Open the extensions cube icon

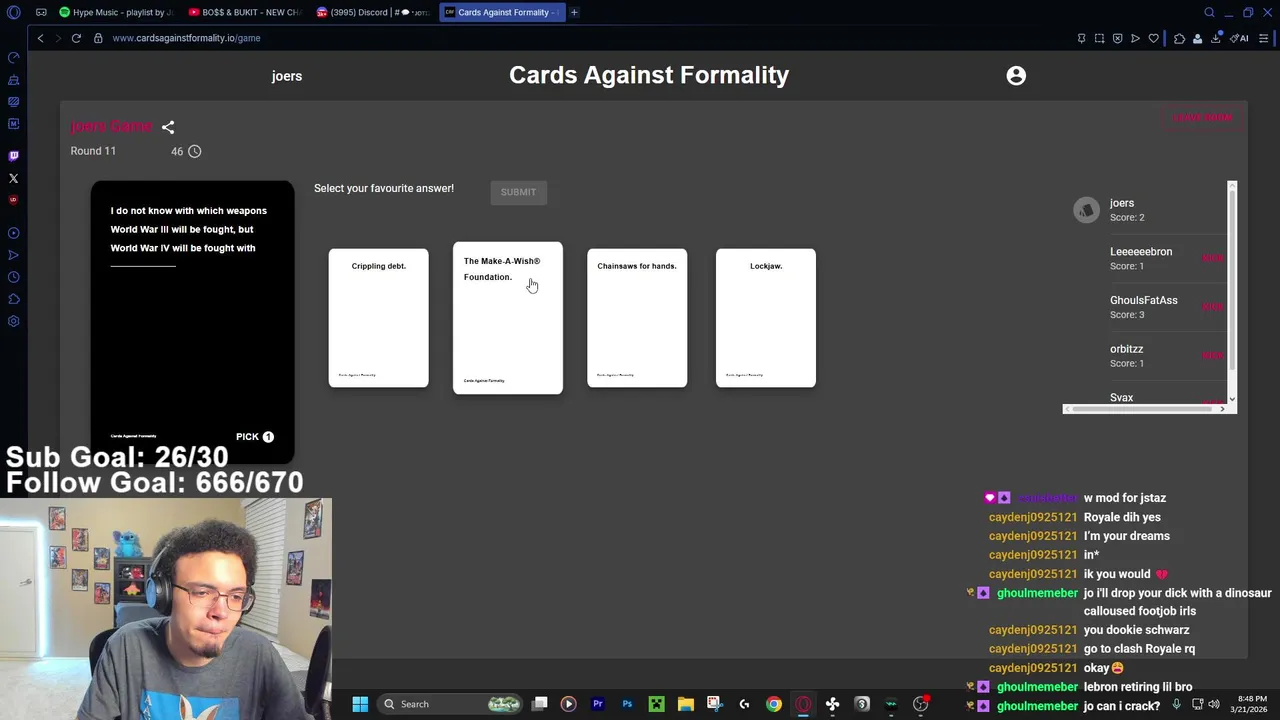[1179, 38]
